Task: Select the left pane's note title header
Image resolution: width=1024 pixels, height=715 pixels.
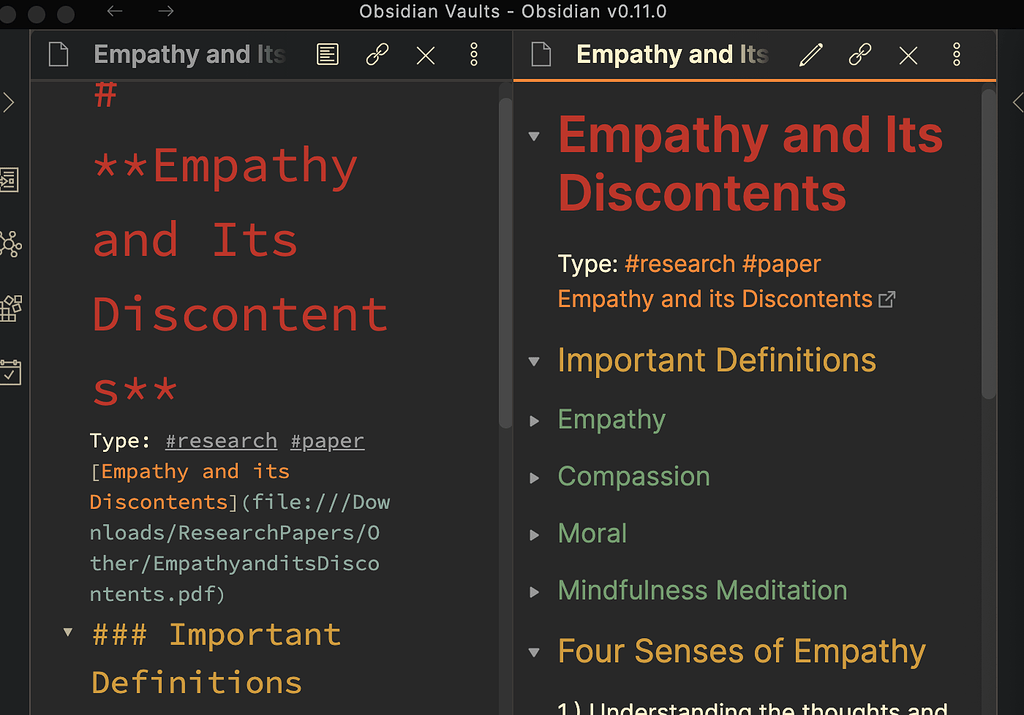Action: click(189, 55)
